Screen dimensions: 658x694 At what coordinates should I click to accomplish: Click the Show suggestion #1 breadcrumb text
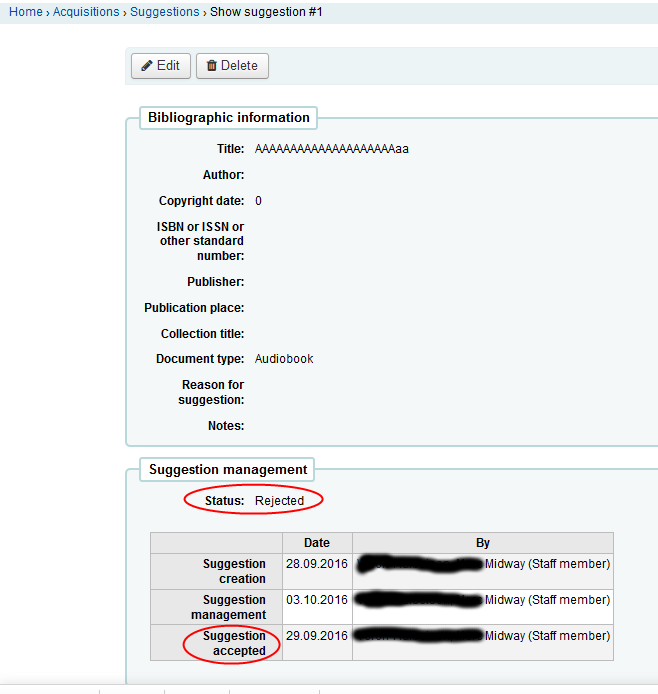(x=266, y=12)
